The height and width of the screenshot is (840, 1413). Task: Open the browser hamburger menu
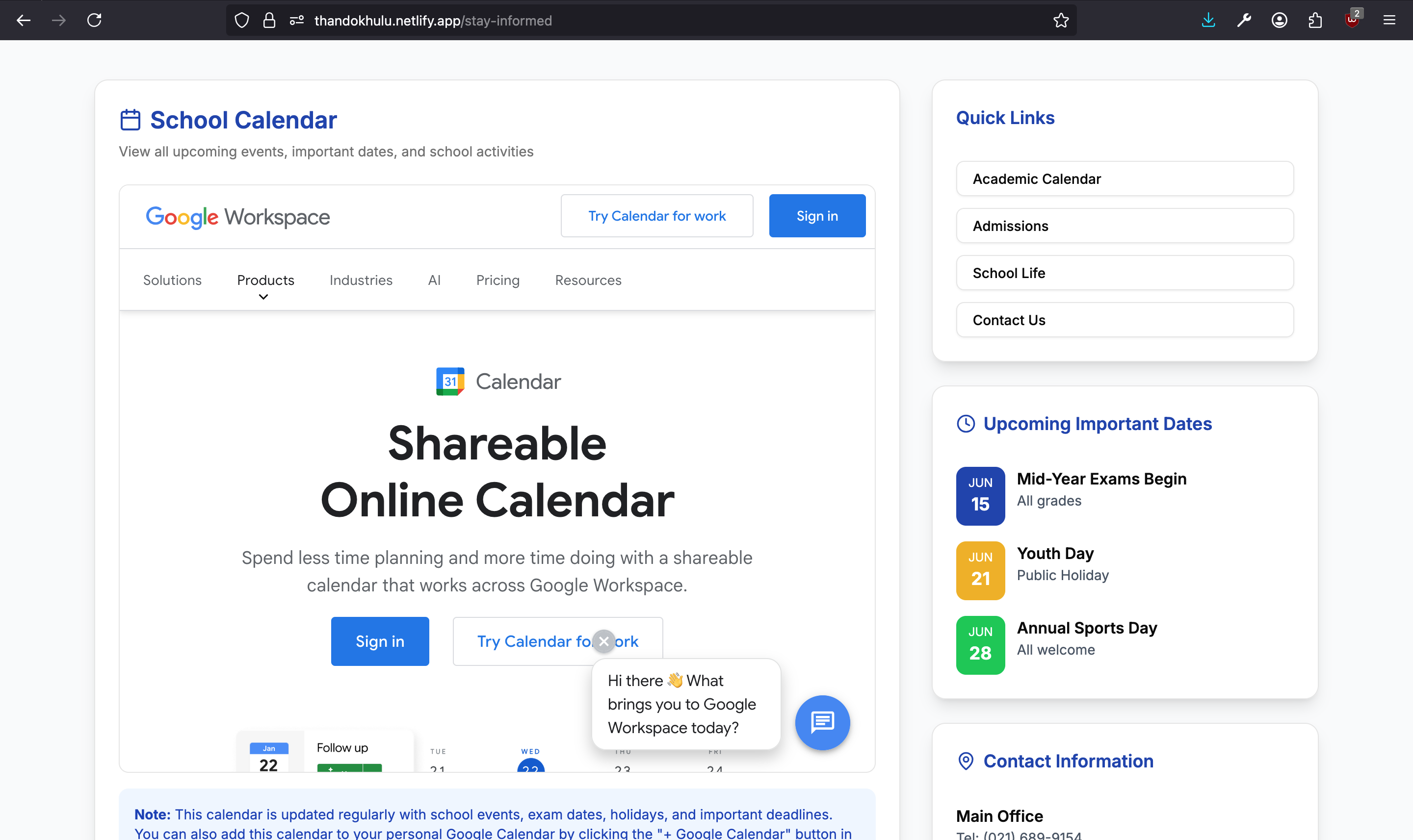click(x=1389, y=21)
